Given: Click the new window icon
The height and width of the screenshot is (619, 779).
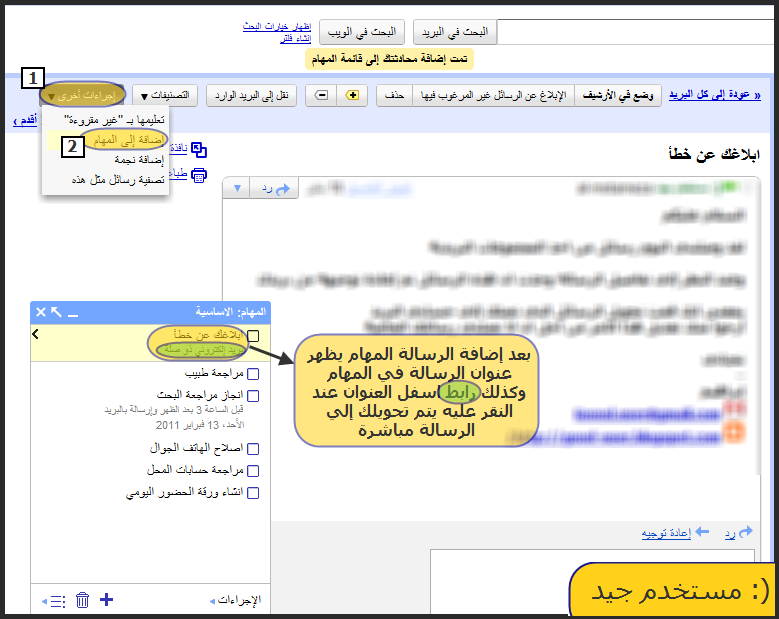Looking at the screenshot, I should coord(199,150).
